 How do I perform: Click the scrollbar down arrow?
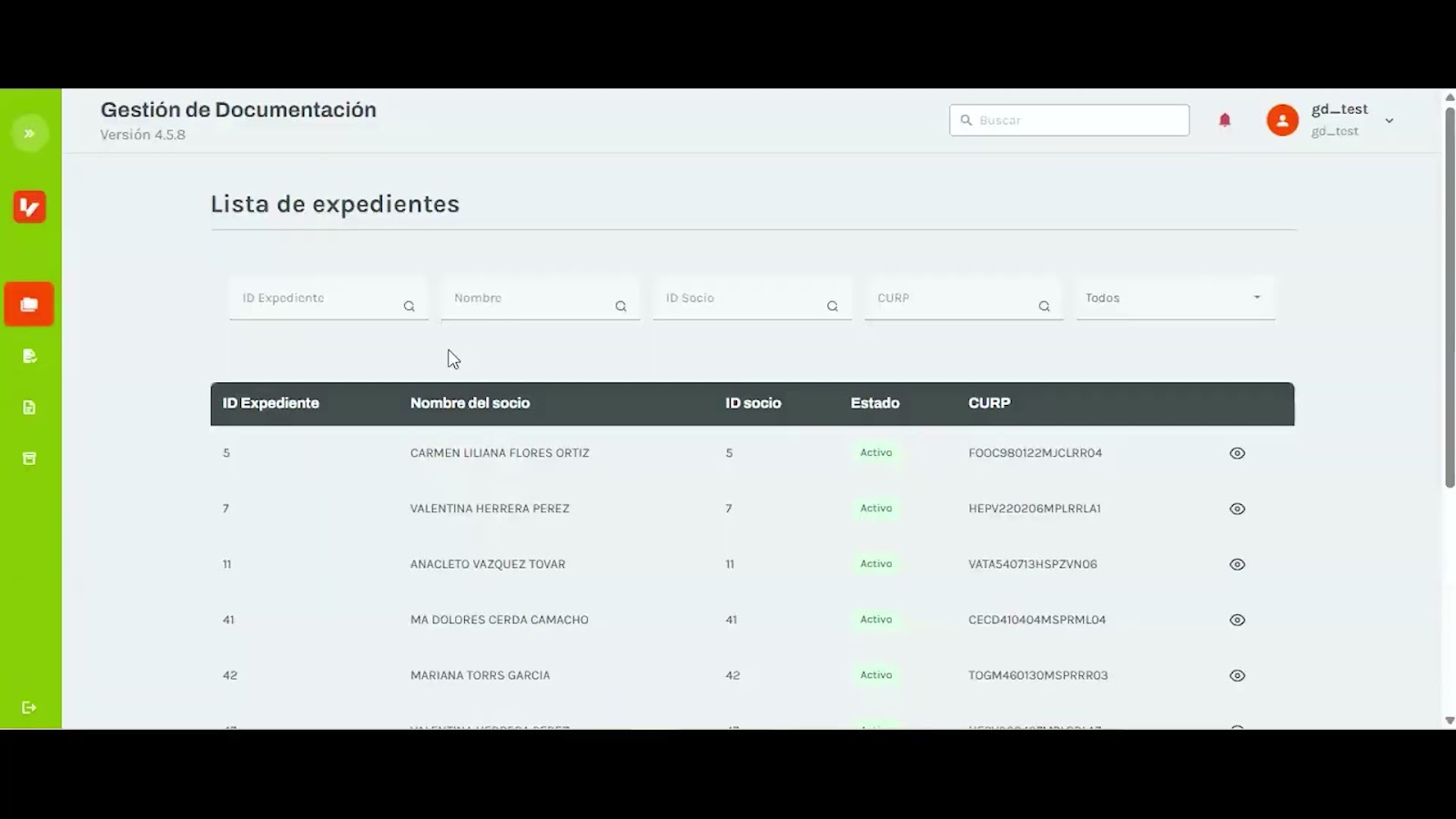tap(1450, 721)
